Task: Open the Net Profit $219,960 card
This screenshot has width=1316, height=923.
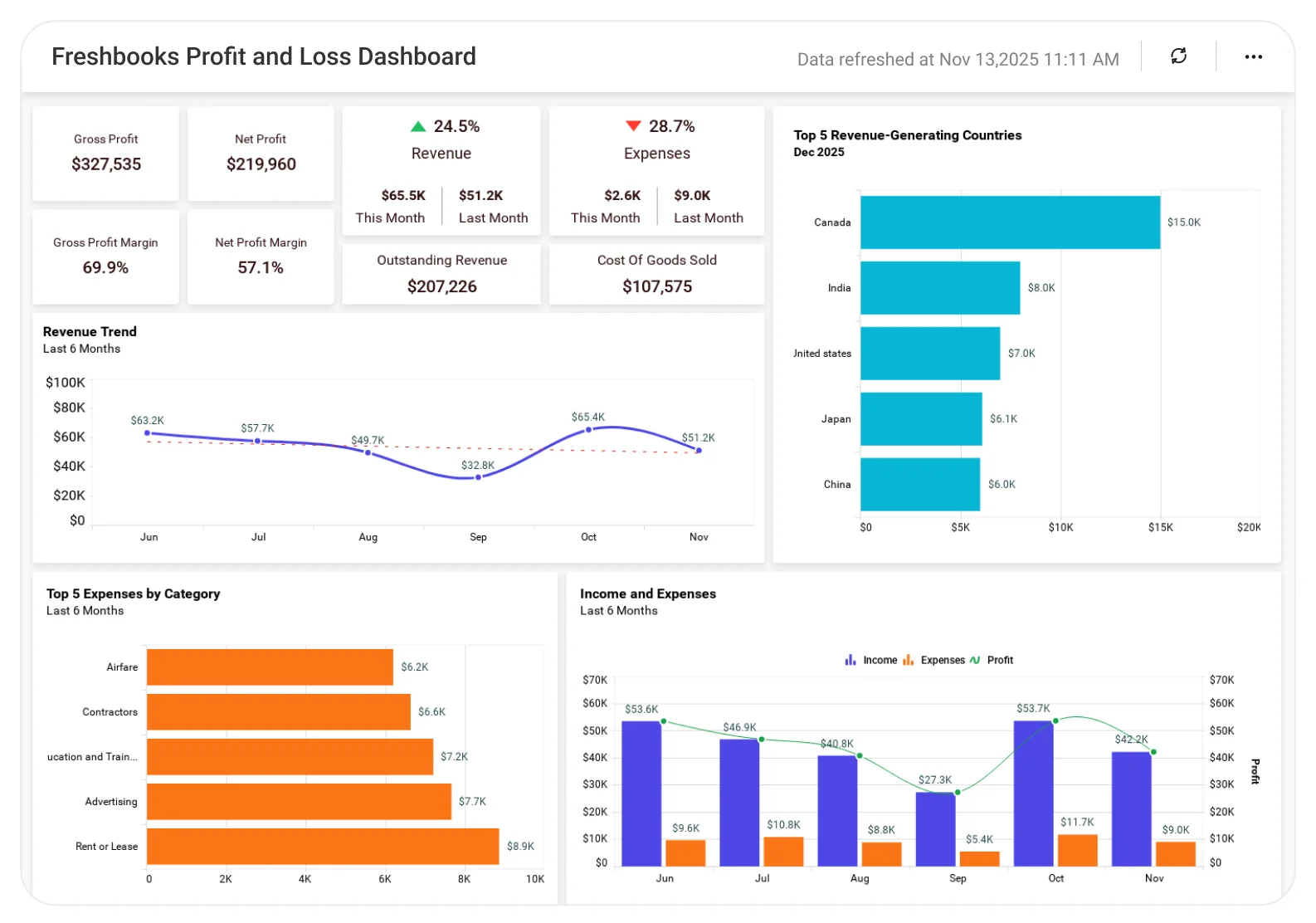Action: pyautogui.click(x=261, y=153)
